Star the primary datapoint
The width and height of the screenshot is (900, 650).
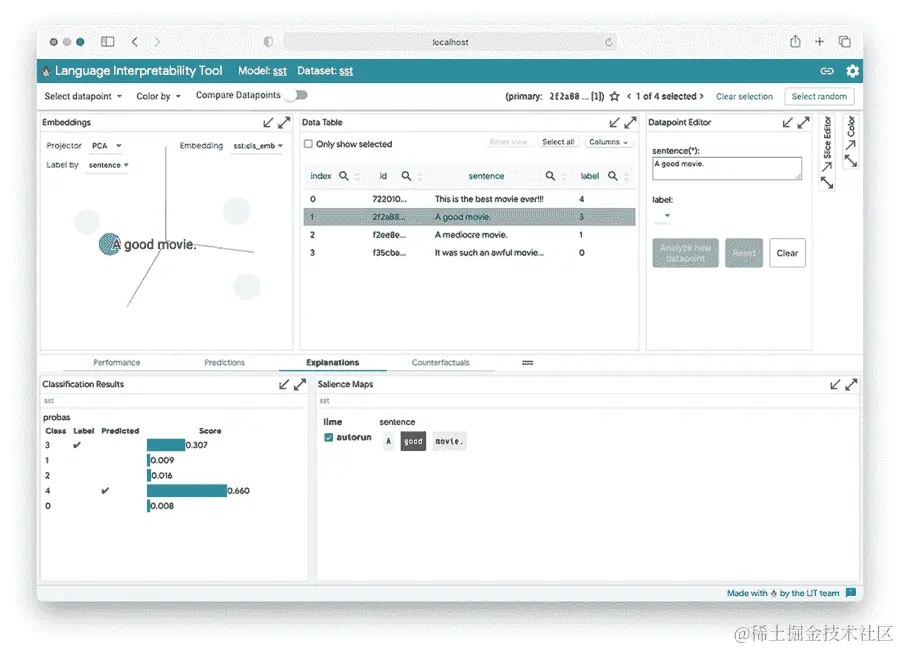[614, 96]
